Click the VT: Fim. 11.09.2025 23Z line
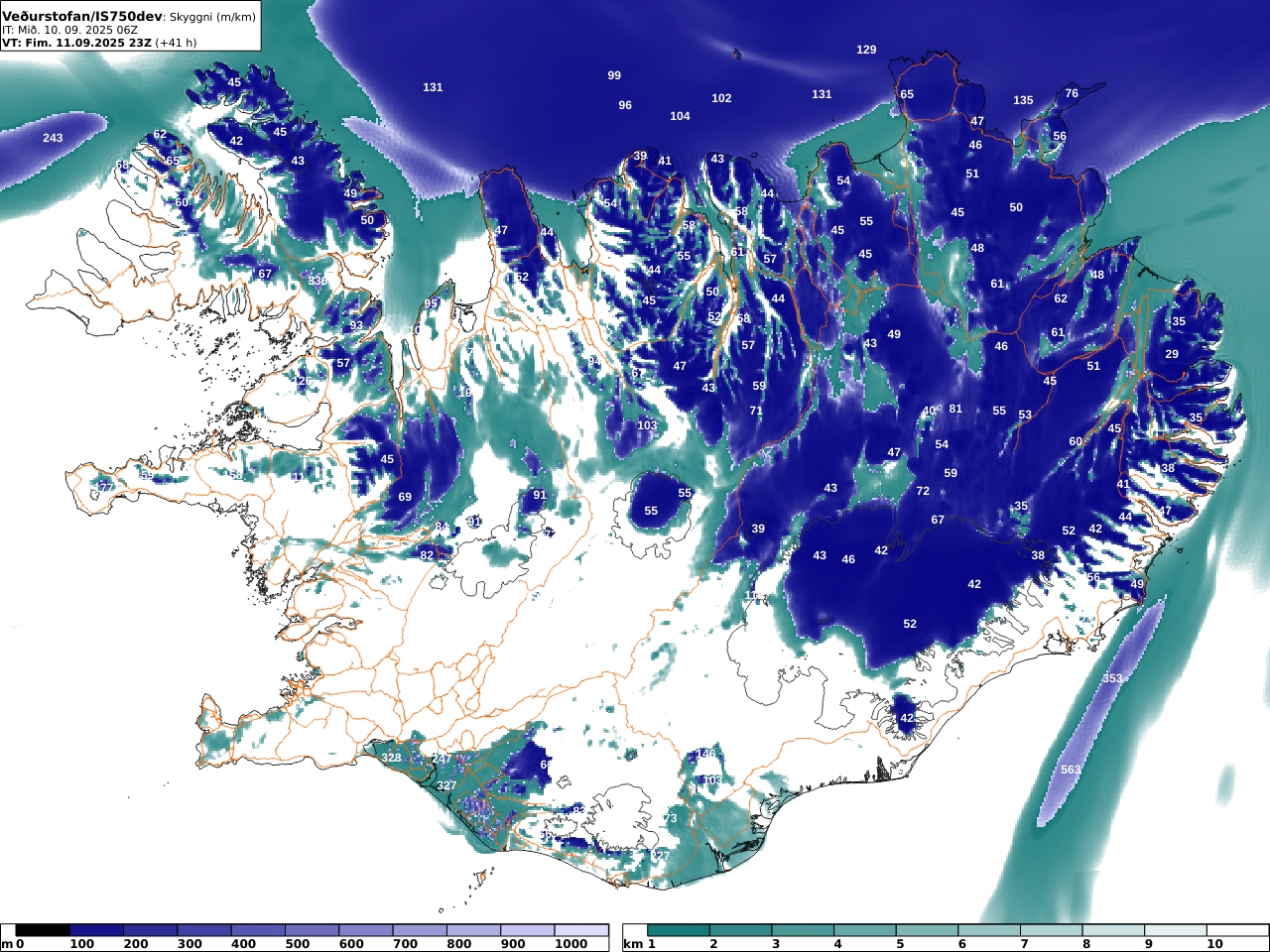The height and width of the screenshot is (952, 1270). tap(75, 43)
